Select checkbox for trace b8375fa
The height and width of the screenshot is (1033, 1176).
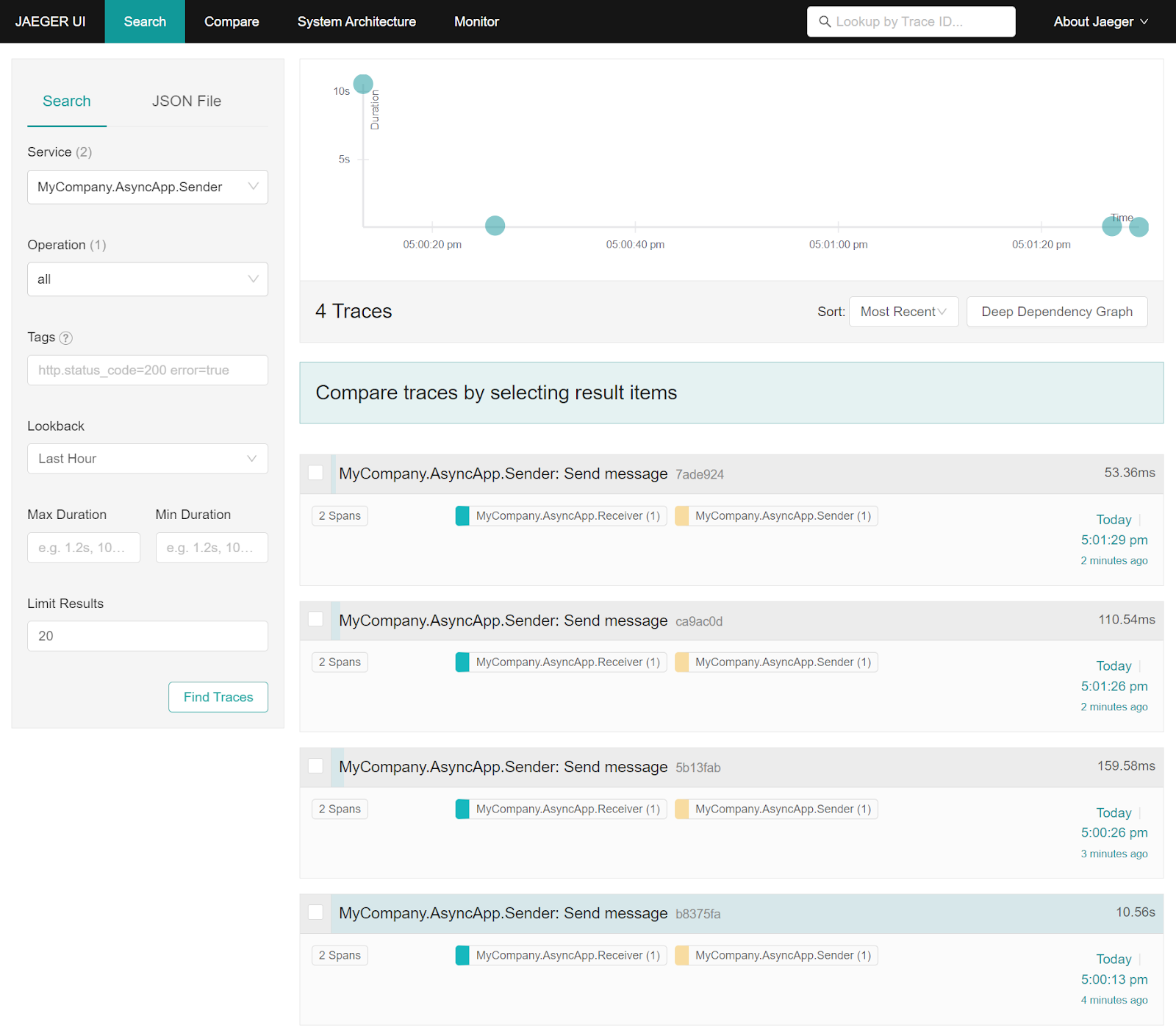316,912
